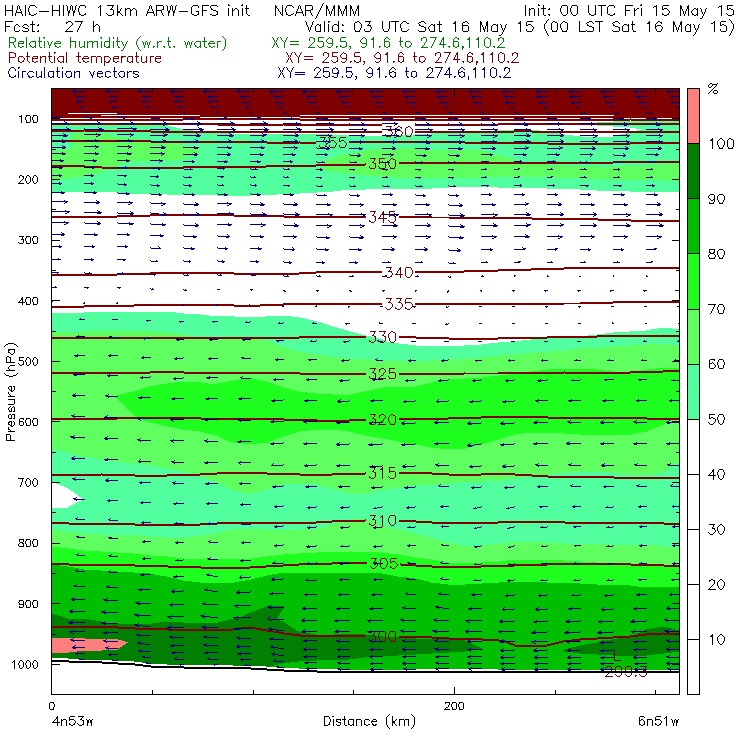Click the darkest green 90–100% colorbar segment
Image resolution: width=740 pixels, height=740 pixels.
coord(693,171)
